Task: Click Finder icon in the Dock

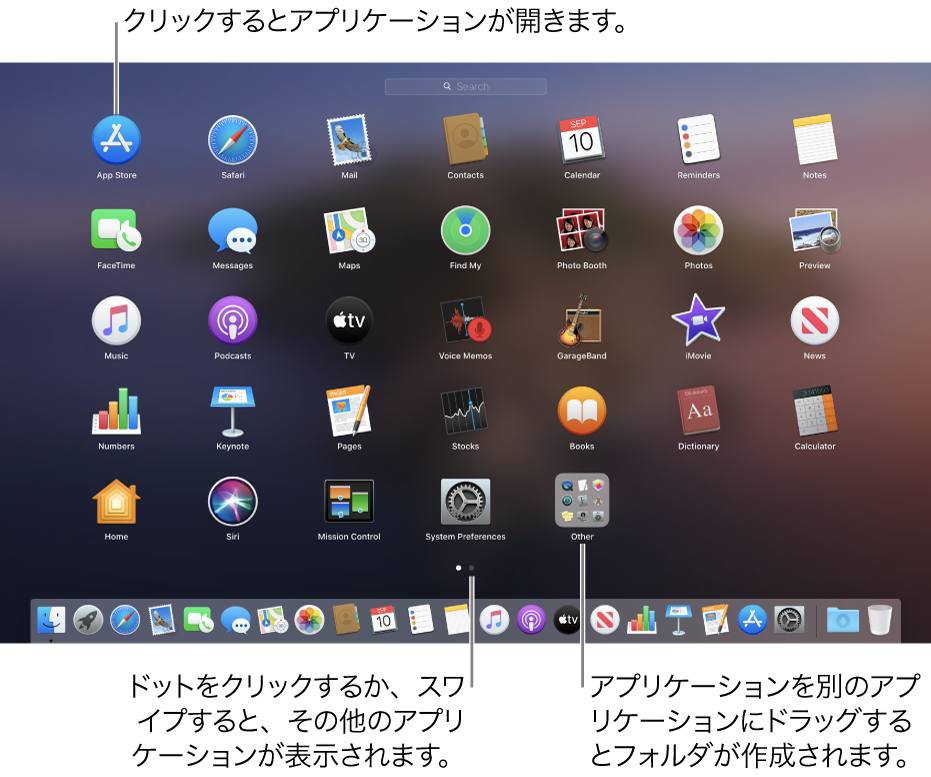Action: click(51, 620)
